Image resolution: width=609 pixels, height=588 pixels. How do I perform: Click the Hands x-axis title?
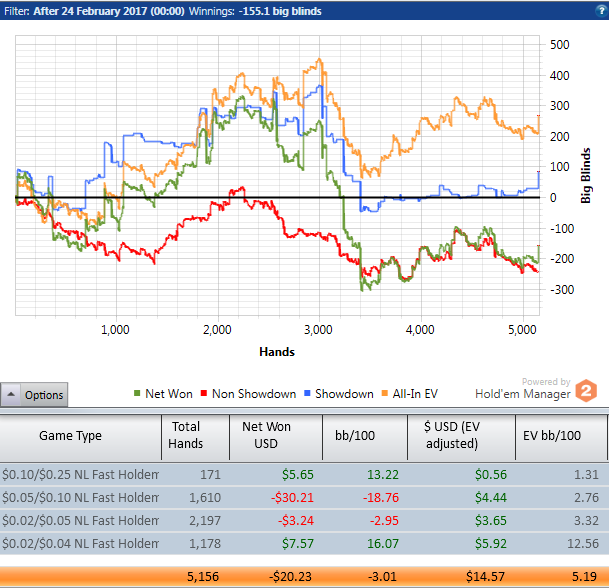[277, 352]
